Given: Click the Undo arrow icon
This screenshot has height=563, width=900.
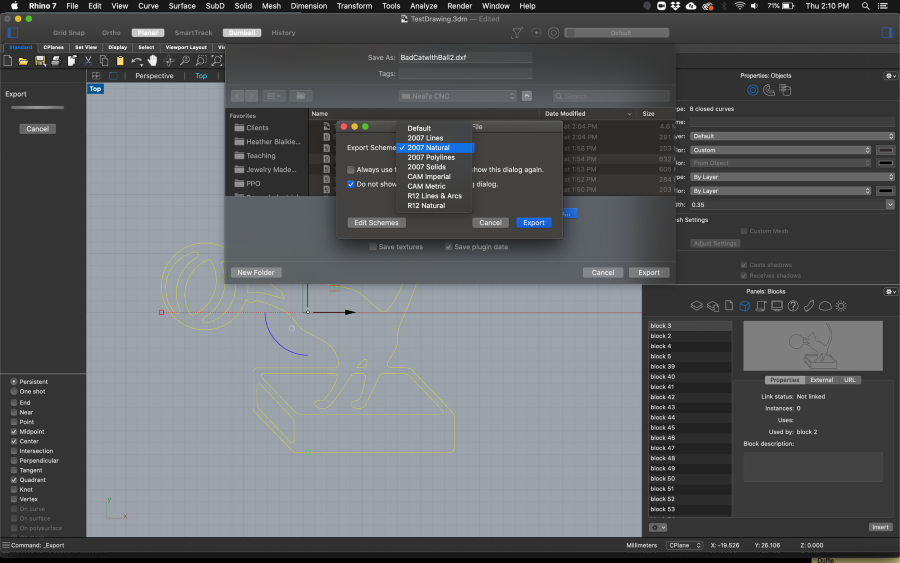Looking at the screenshot, I should click(x=136, y=60).
